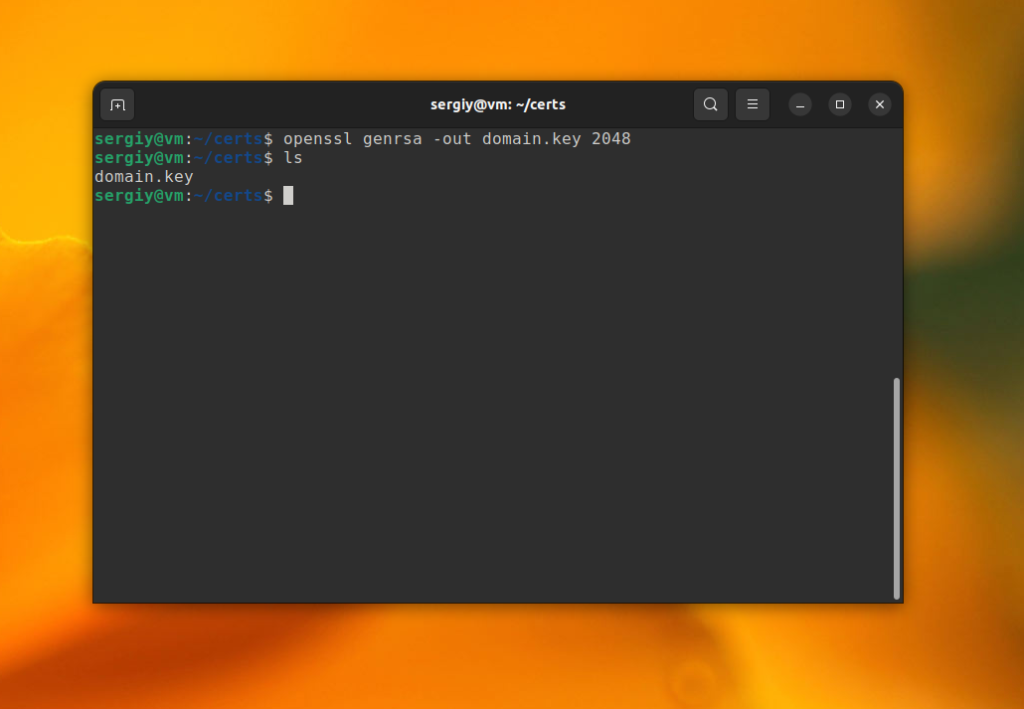Click the "-out" flag in first command
Viewport: 1024px width, 709px height.
pyautogui.click(x=452, y=139)
